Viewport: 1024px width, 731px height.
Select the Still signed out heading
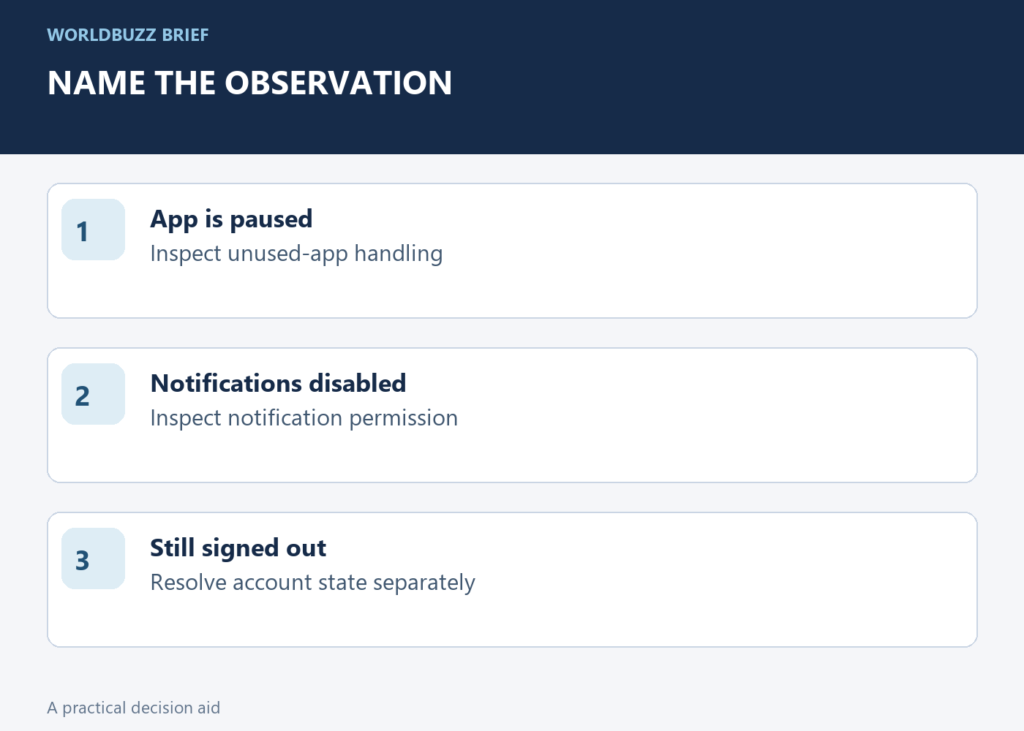pos(238,548)
